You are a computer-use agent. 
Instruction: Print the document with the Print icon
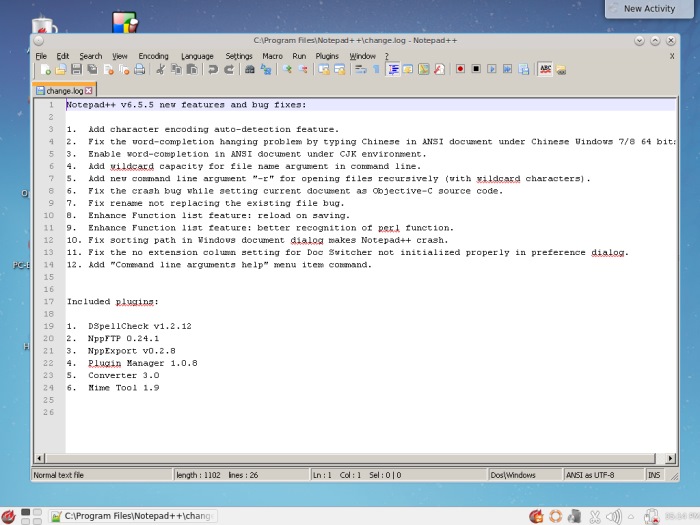point(139,69)
